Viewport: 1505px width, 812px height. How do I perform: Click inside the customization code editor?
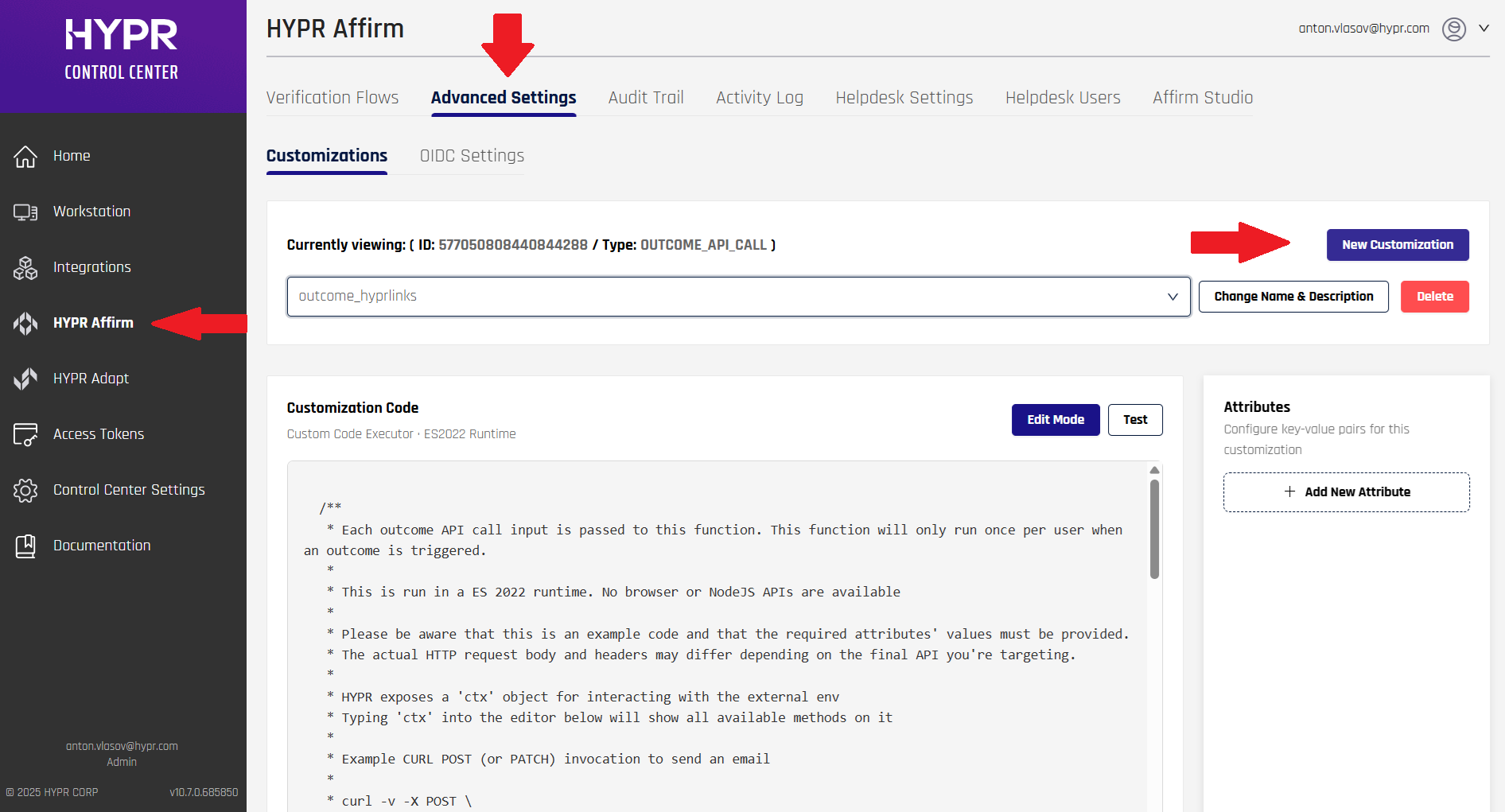point(716,636)
